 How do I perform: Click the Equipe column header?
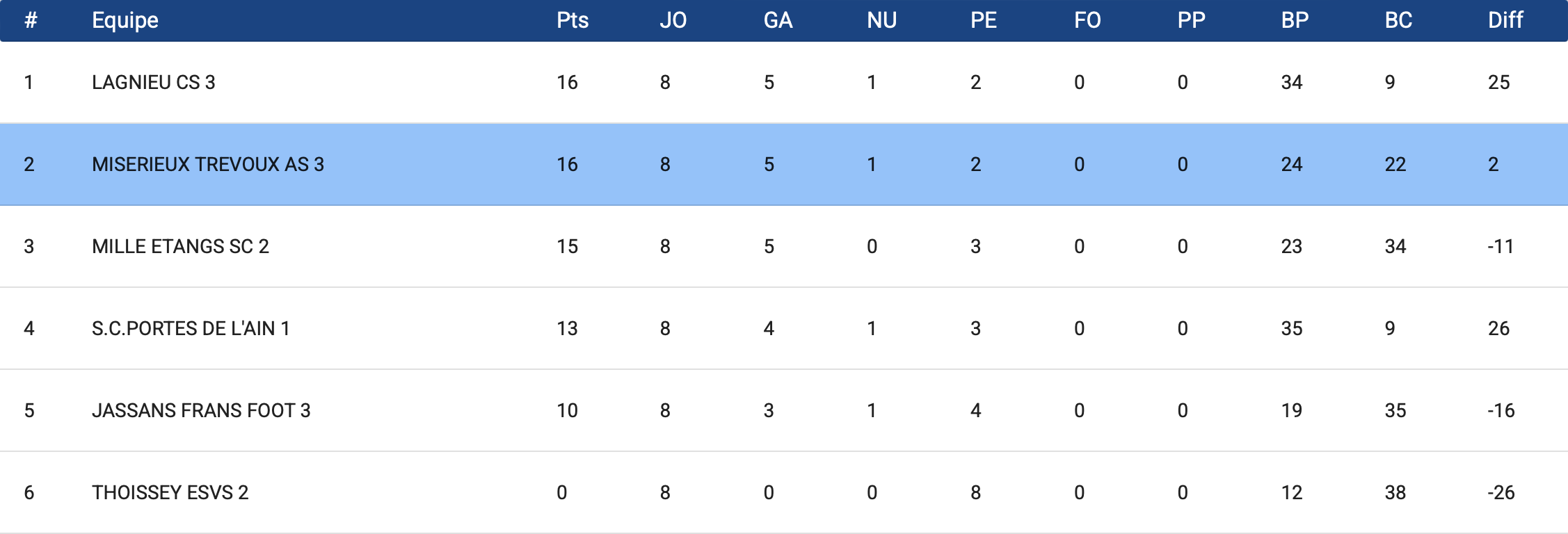[x=125, y=20]
